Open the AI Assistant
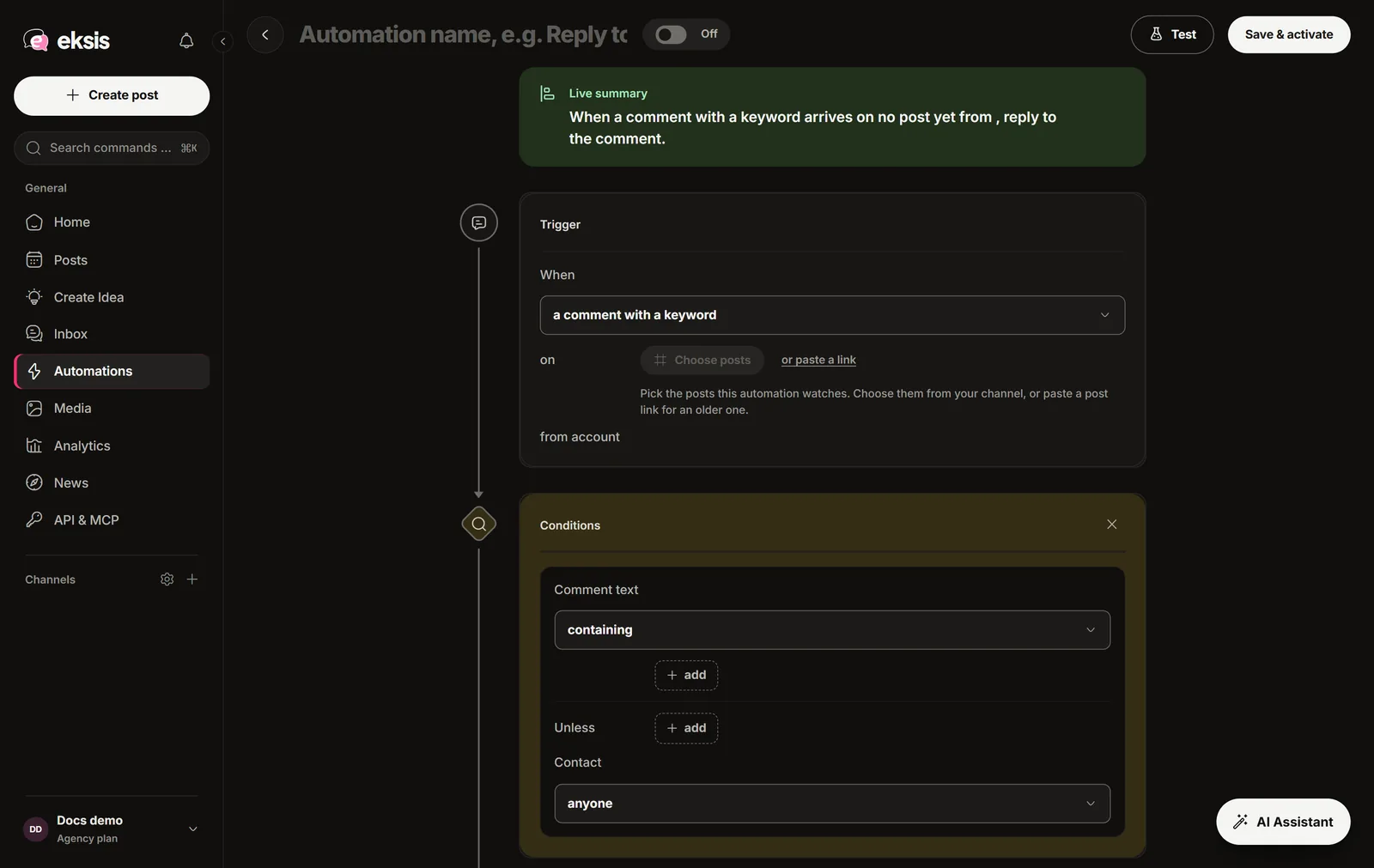The width and height of the screenshot is (1374, 868). (1283, 822)
